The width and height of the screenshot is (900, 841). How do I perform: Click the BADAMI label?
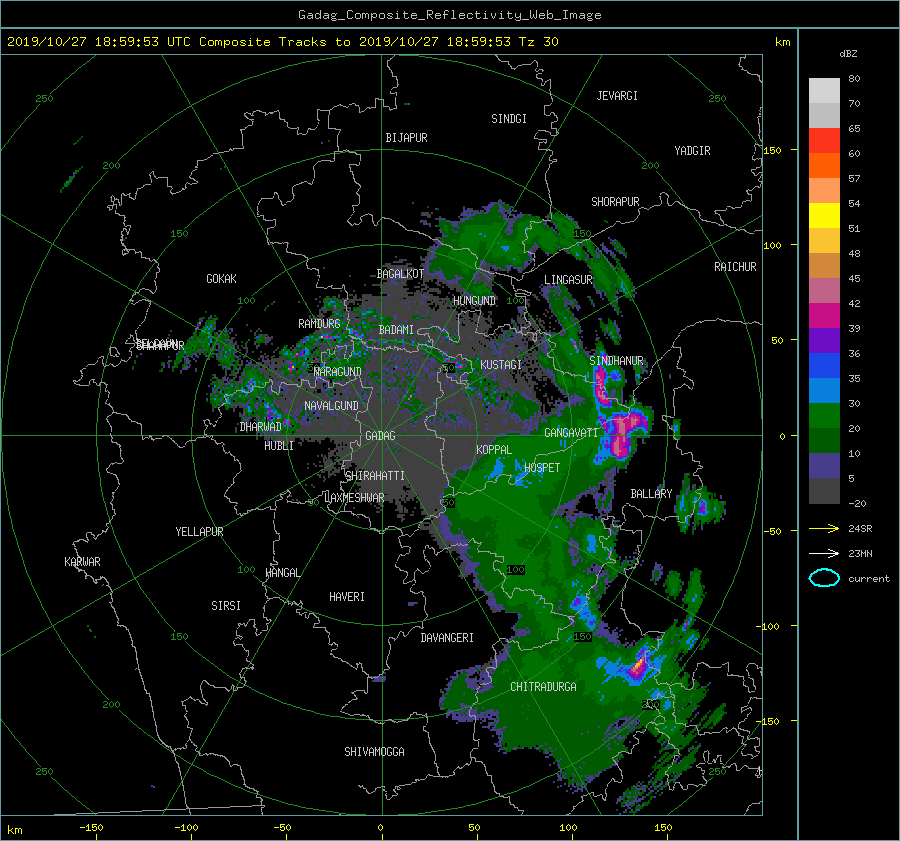click(x=396, y=330)
